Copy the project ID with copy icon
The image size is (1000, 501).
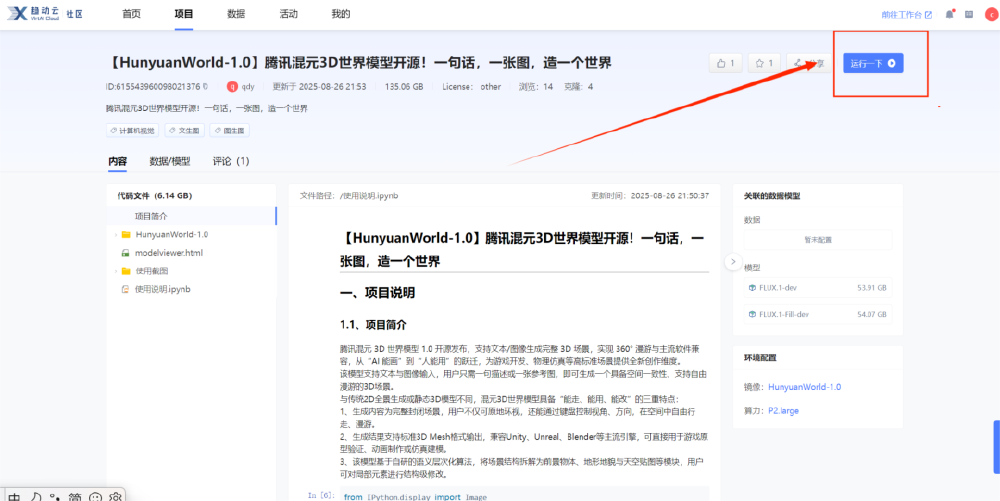click(205, 86)
